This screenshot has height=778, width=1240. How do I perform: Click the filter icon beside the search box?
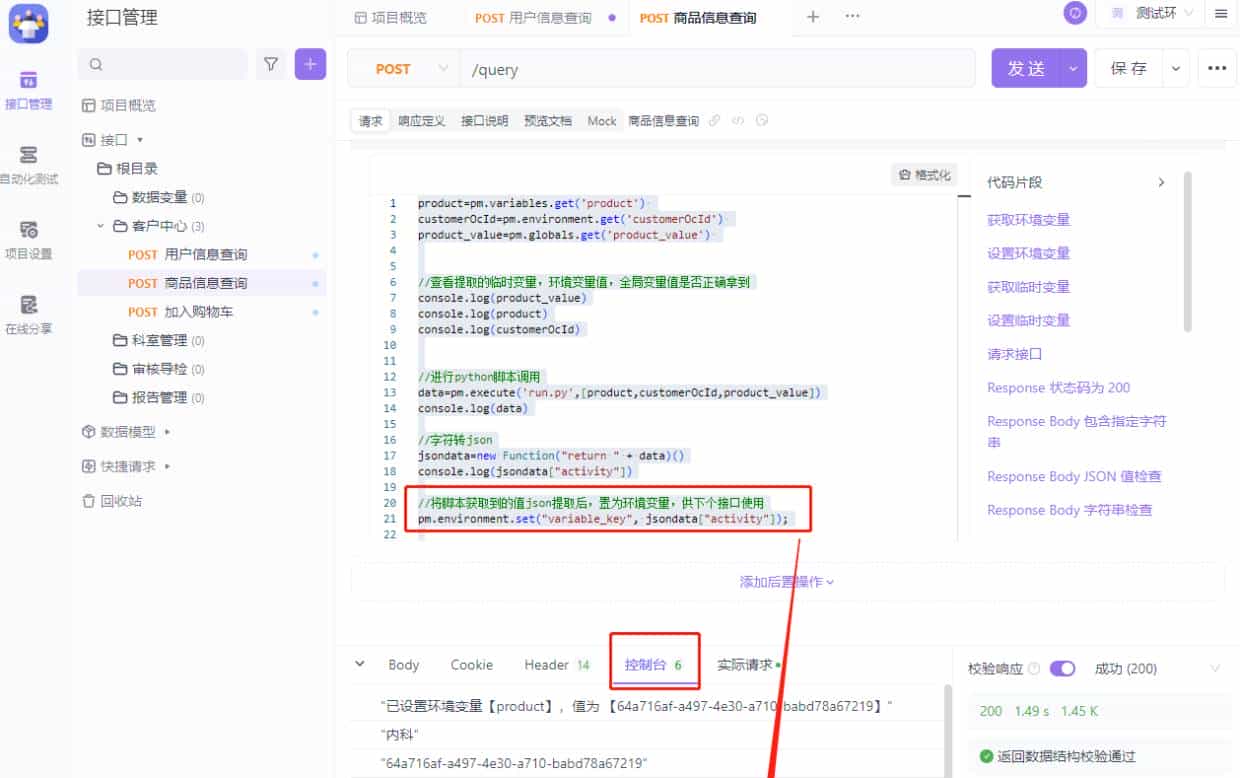(x=272, y=63)
